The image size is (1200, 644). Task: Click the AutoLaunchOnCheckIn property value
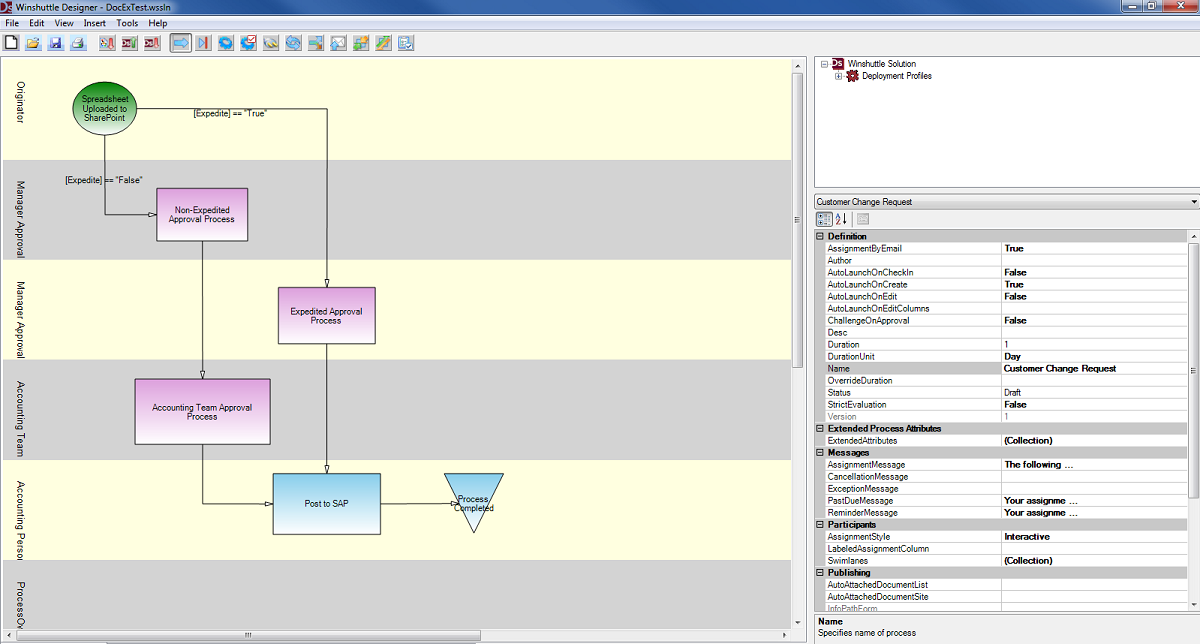click(x=1095, y=272)
